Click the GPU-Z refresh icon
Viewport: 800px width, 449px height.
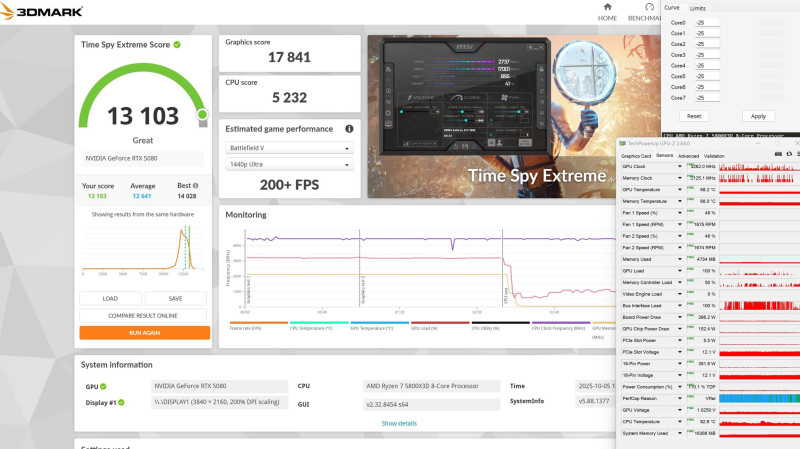(789, 154)
